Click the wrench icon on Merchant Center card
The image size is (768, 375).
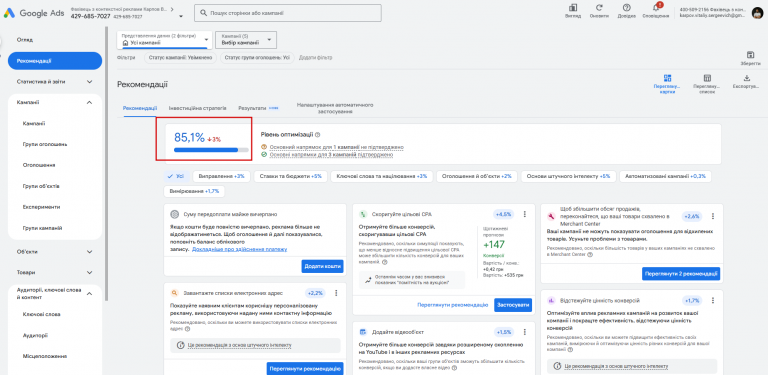pos(551,215)
